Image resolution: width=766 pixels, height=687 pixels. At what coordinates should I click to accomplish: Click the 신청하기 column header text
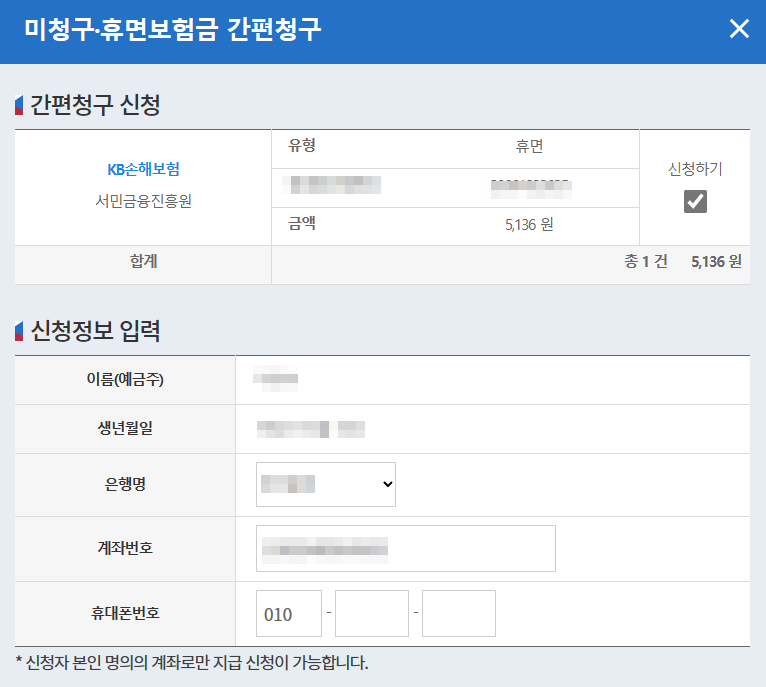(695, 169)
